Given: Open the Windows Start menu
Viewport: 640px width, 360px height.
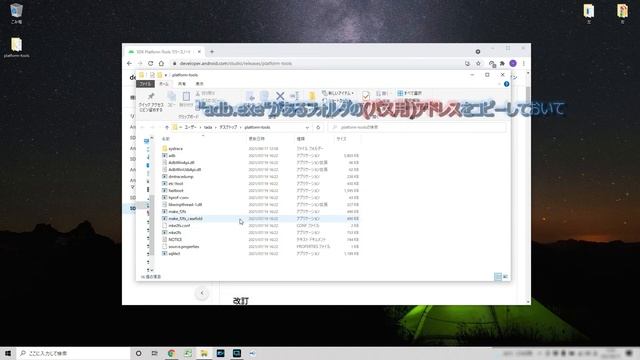Looking at the screenshot, I should [8, 353].
